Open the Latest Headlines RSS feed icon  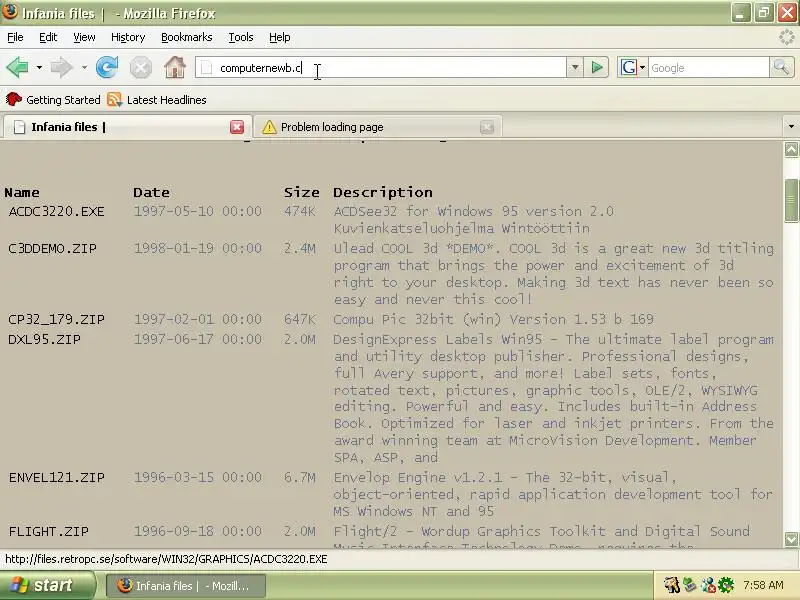(x=115, y=99)
